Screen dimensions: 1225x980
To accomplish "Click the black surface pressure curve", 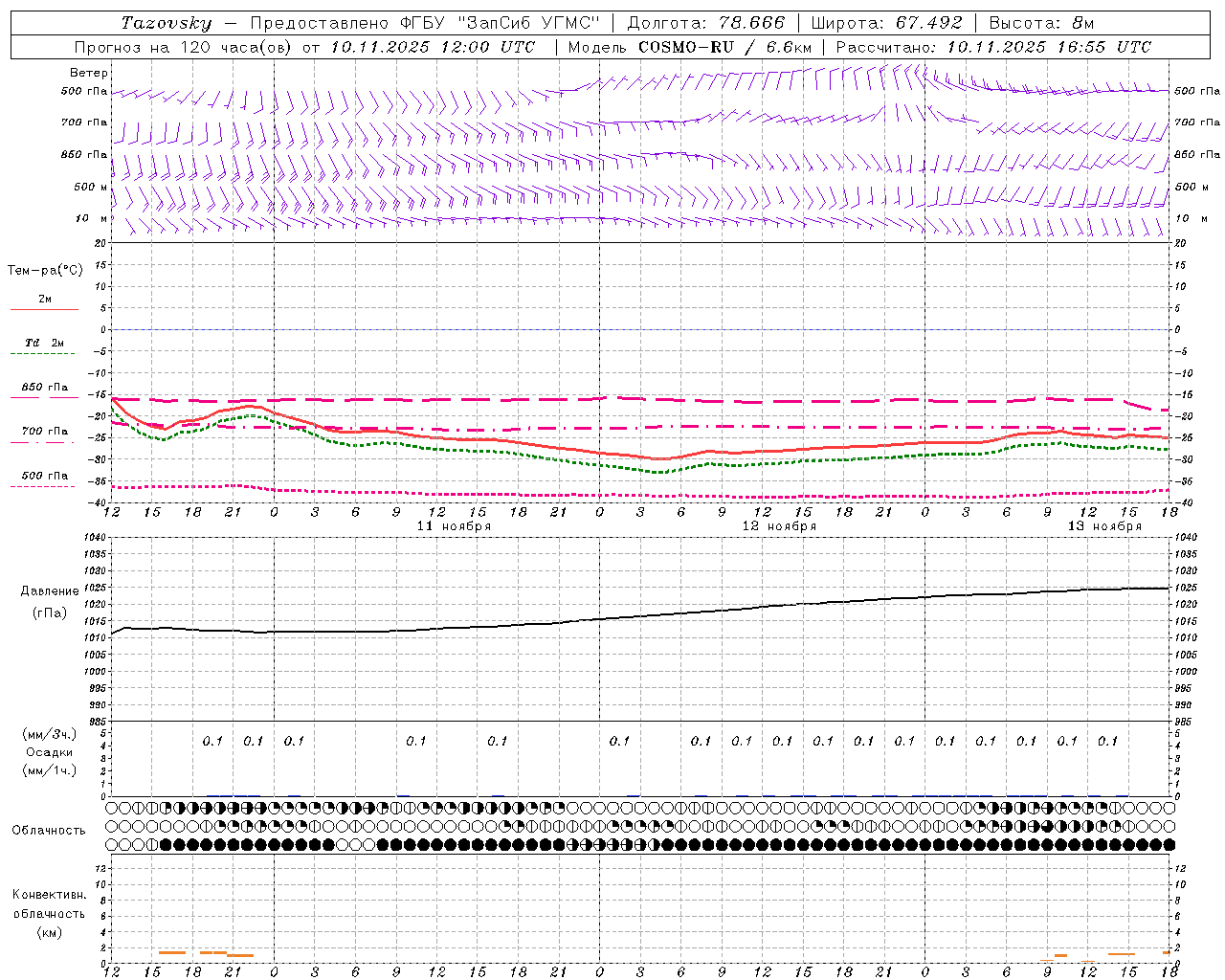I will 641,614.
